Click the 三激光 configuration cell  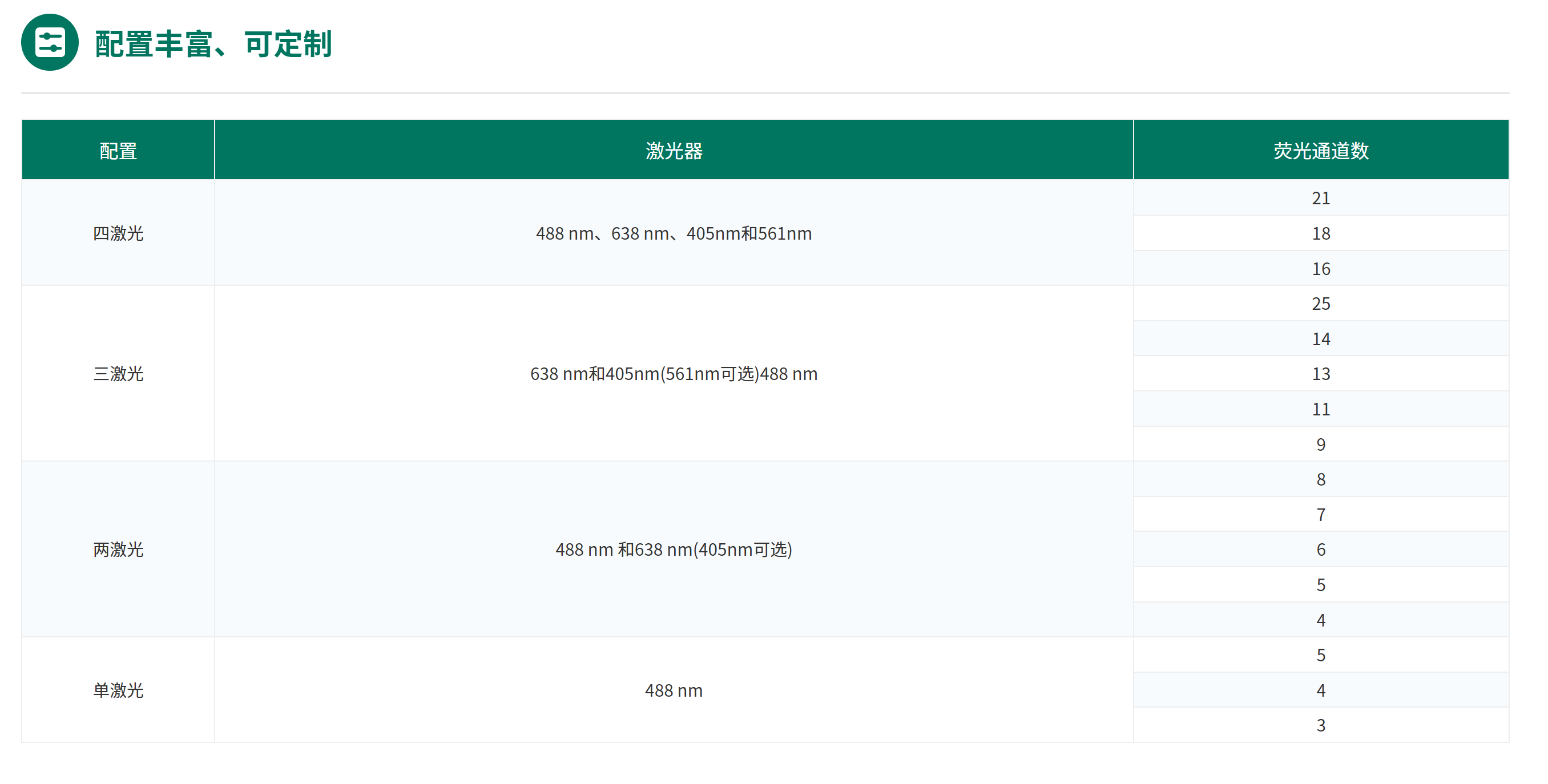[x=118, y=374]
